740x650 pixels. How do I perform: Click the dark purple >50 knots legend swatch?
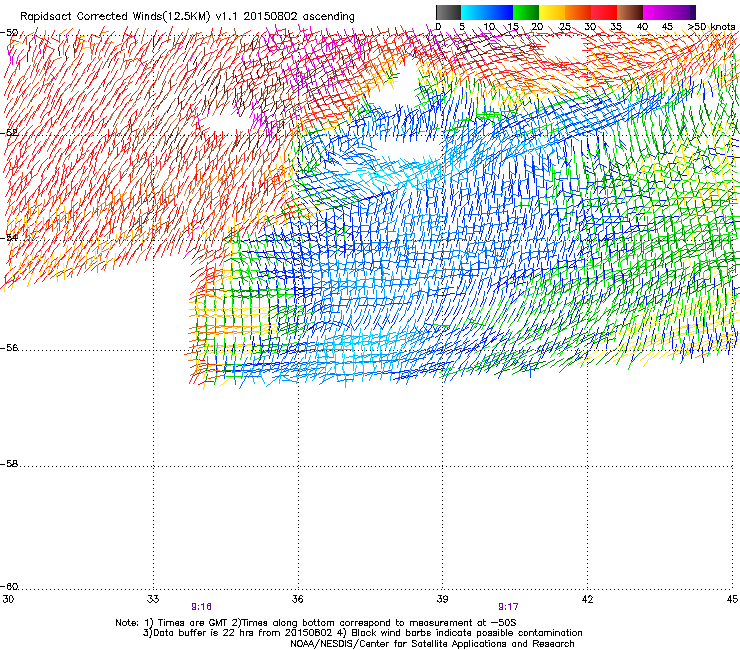click(x=693, y=12)
